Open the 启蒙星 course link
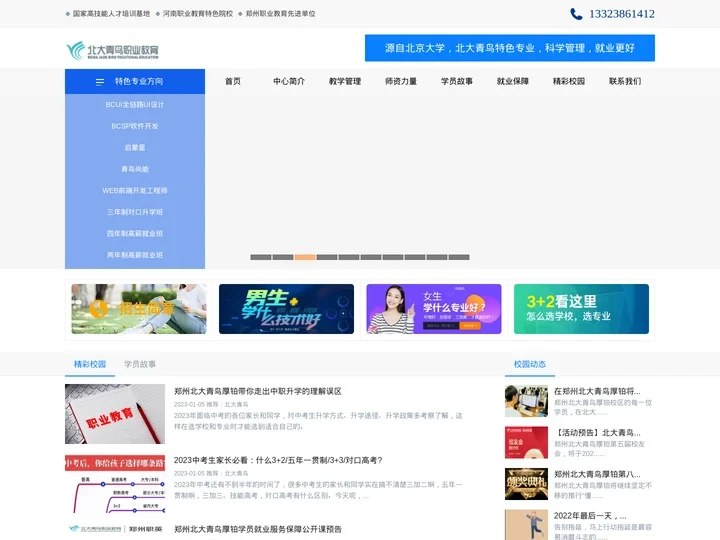Screen dimensions: 720x540 tap(135, 147)
